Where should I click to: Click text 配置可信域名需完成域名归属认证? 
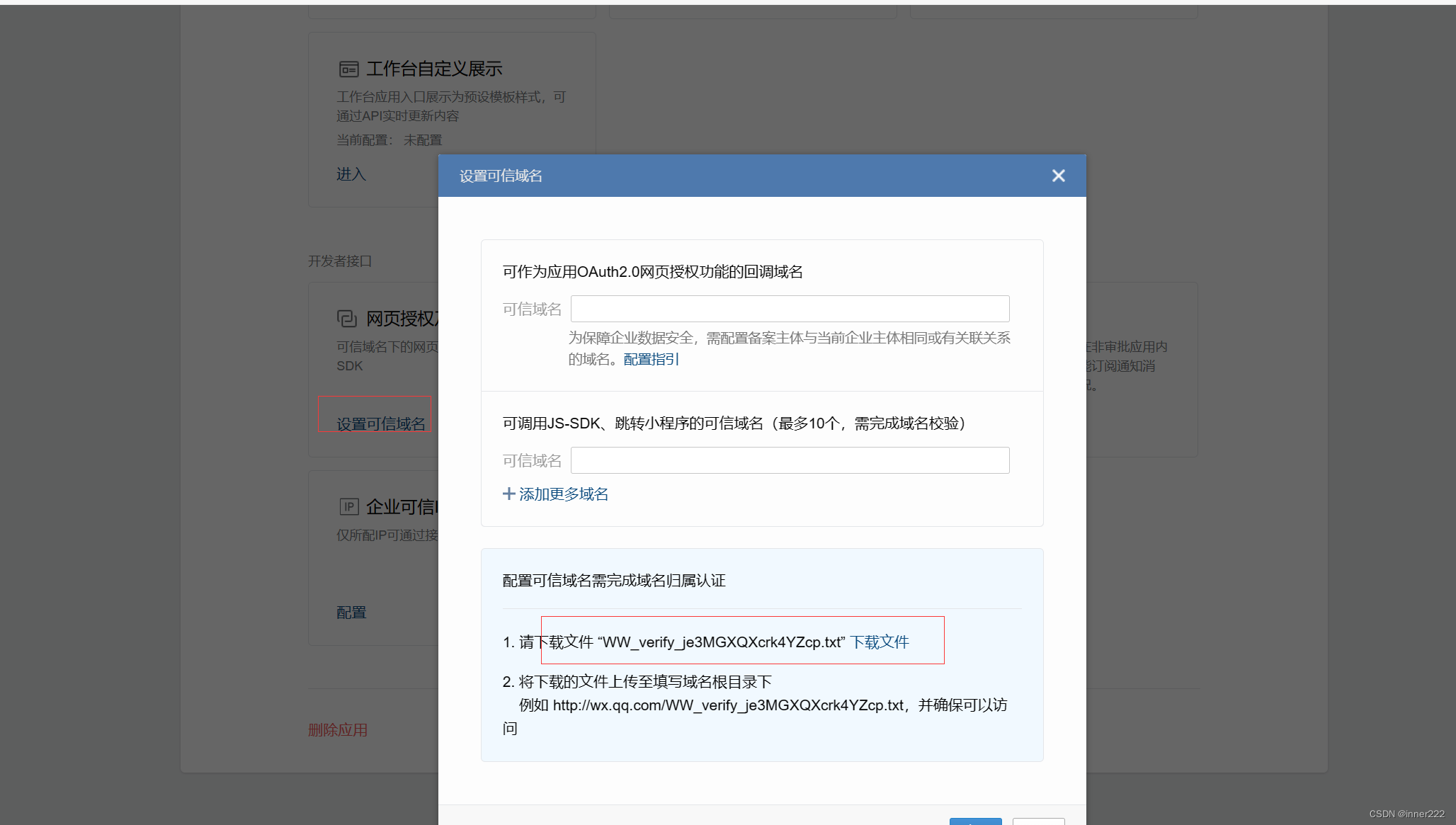tap(614, 581)
